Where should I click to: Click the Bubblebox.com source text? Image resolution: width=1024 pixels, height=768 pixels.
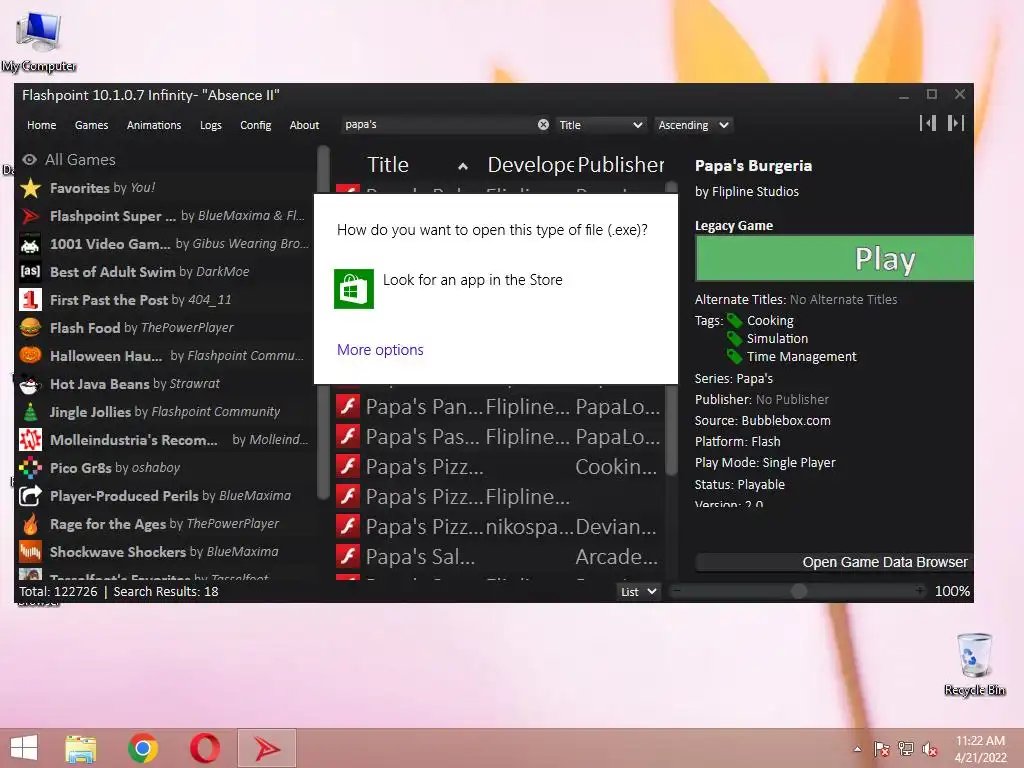tap(786, 421)
